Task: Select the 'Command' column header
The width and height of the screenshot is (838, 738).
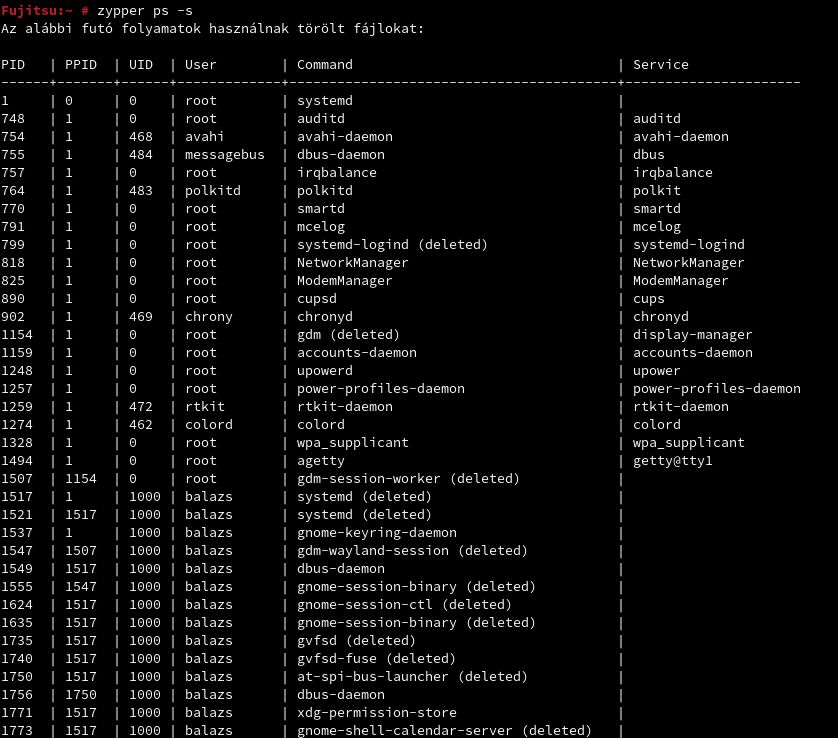Action: 324,65
